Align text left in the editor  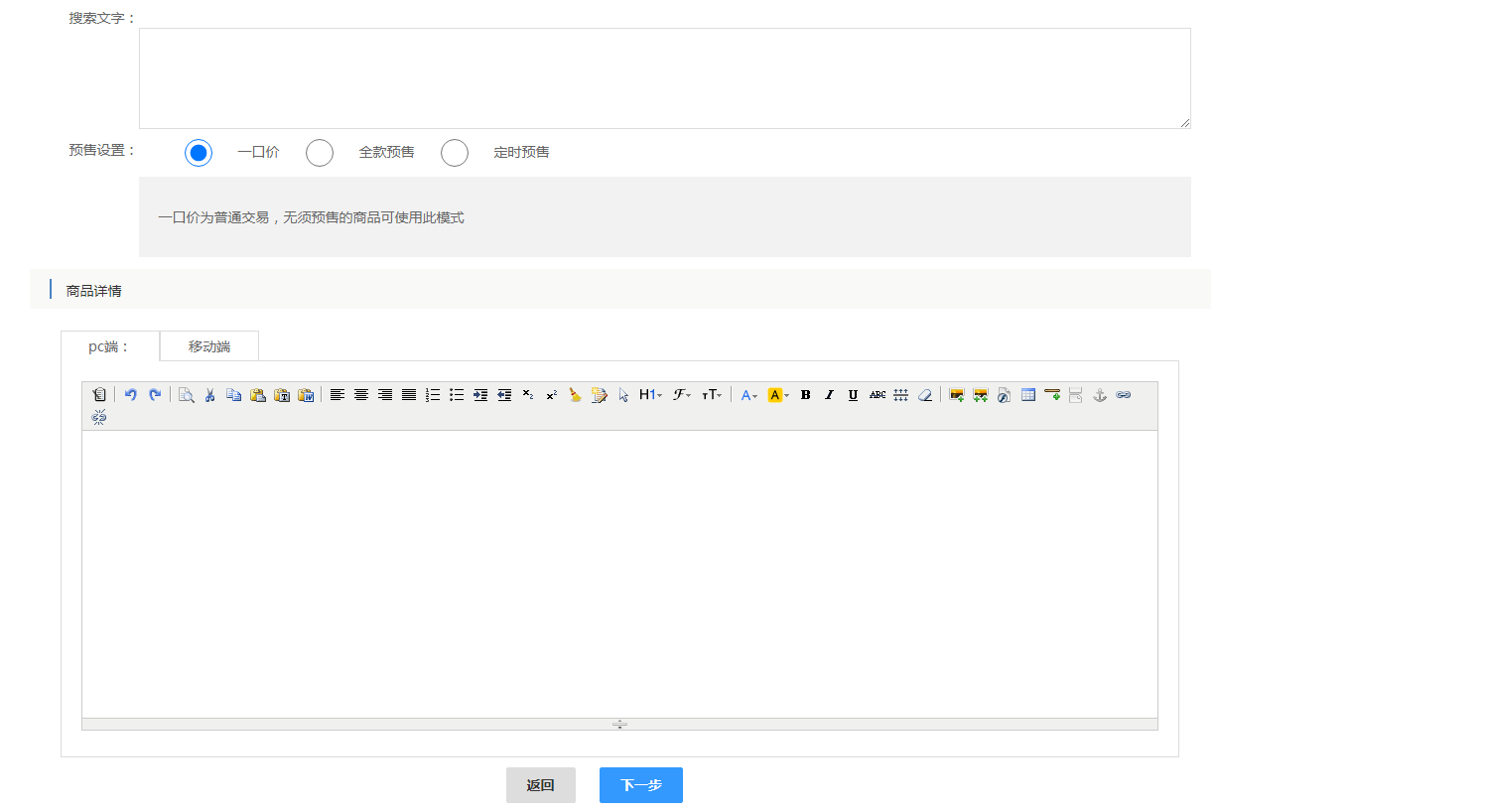338,395
